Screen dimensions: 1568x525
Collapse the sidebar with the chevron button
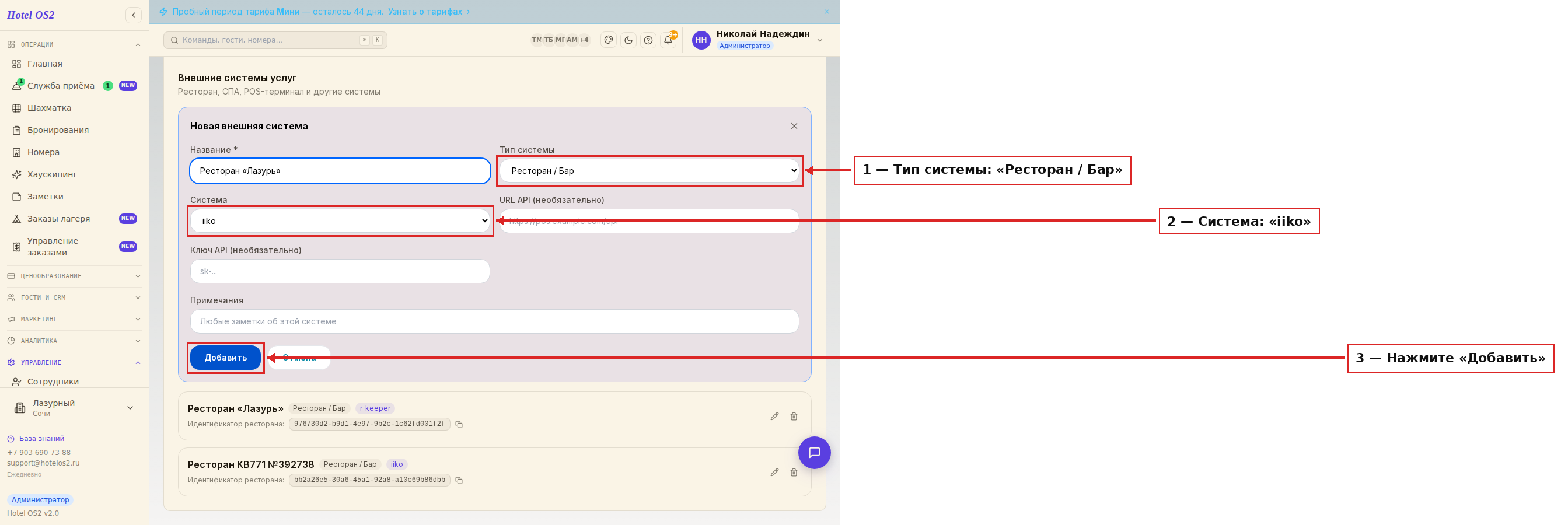point(133,15)
